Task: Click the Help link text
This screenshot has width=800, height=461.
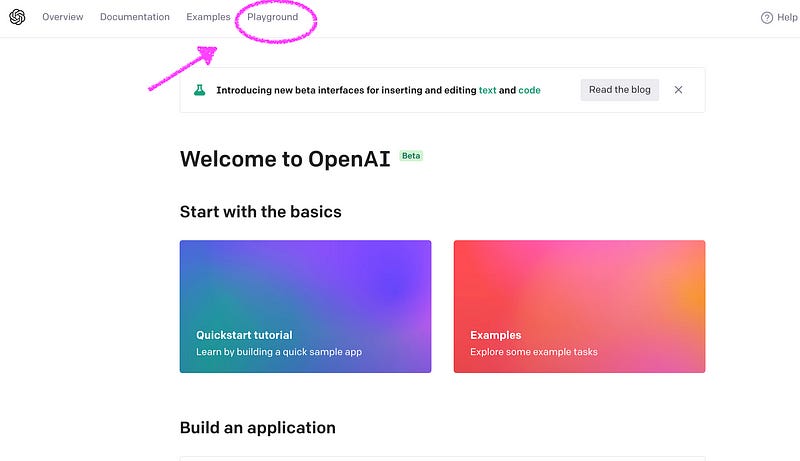Action: coord(787,17)
